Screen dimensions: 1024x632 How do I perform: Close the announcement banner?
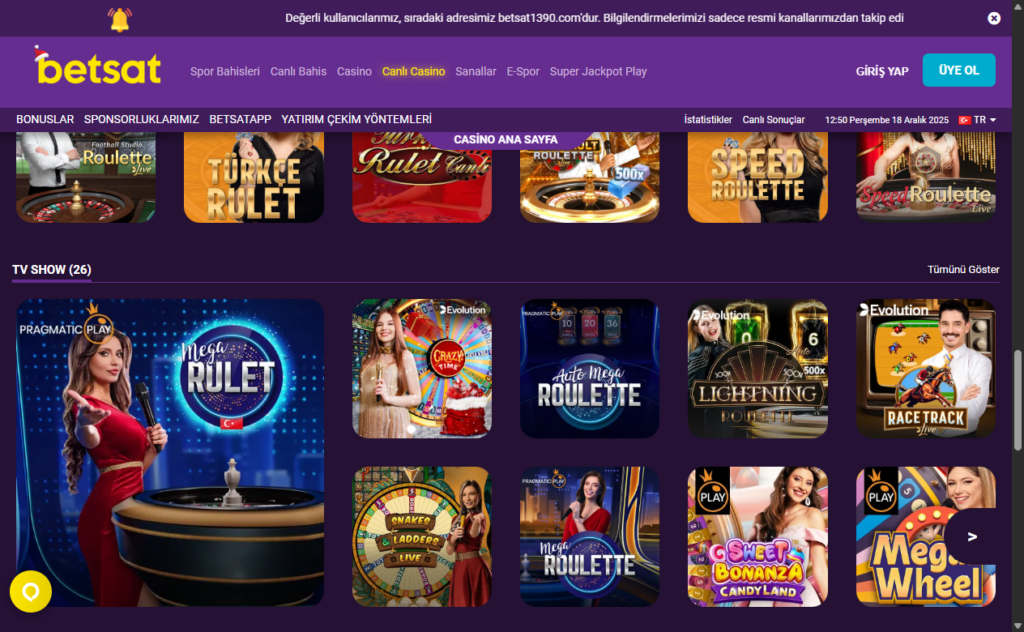[993, 18]
